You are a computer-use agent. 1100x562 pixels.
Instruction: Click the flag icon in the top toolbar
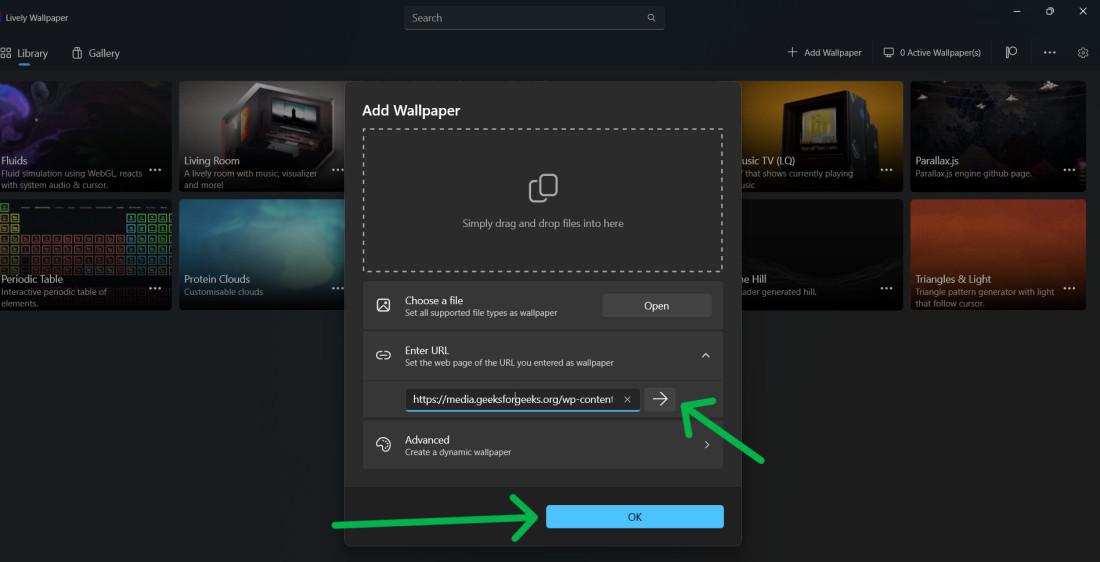[x=1011, y=53]
